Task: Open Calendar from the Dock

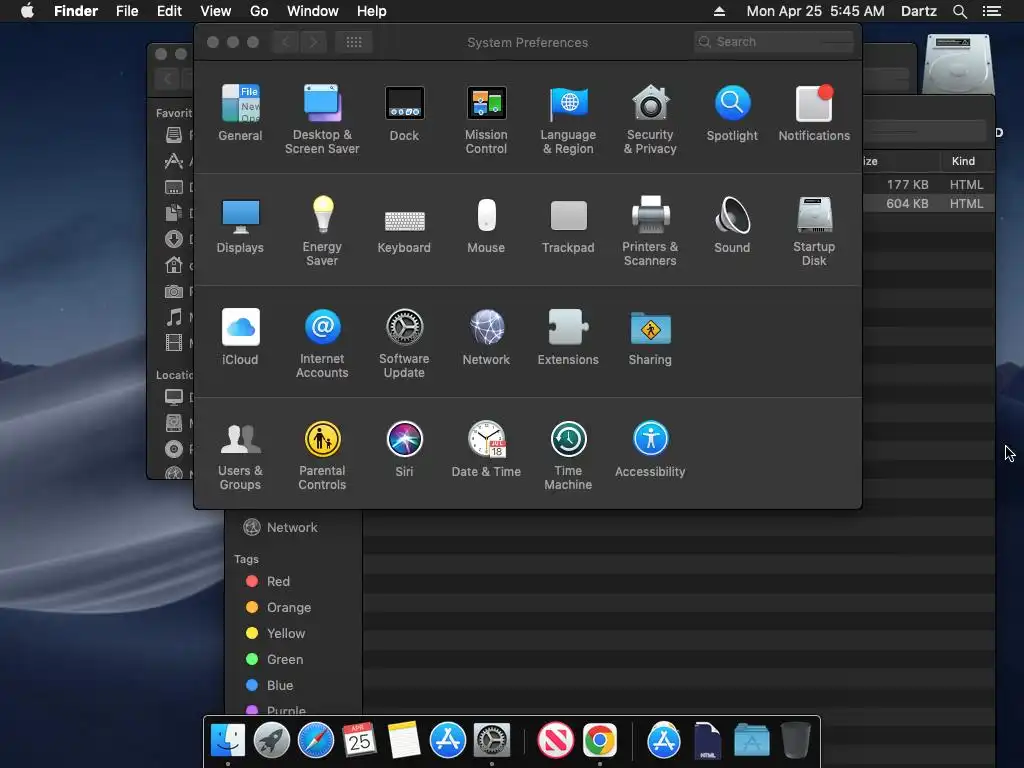Action: click(x=359, y=741)
